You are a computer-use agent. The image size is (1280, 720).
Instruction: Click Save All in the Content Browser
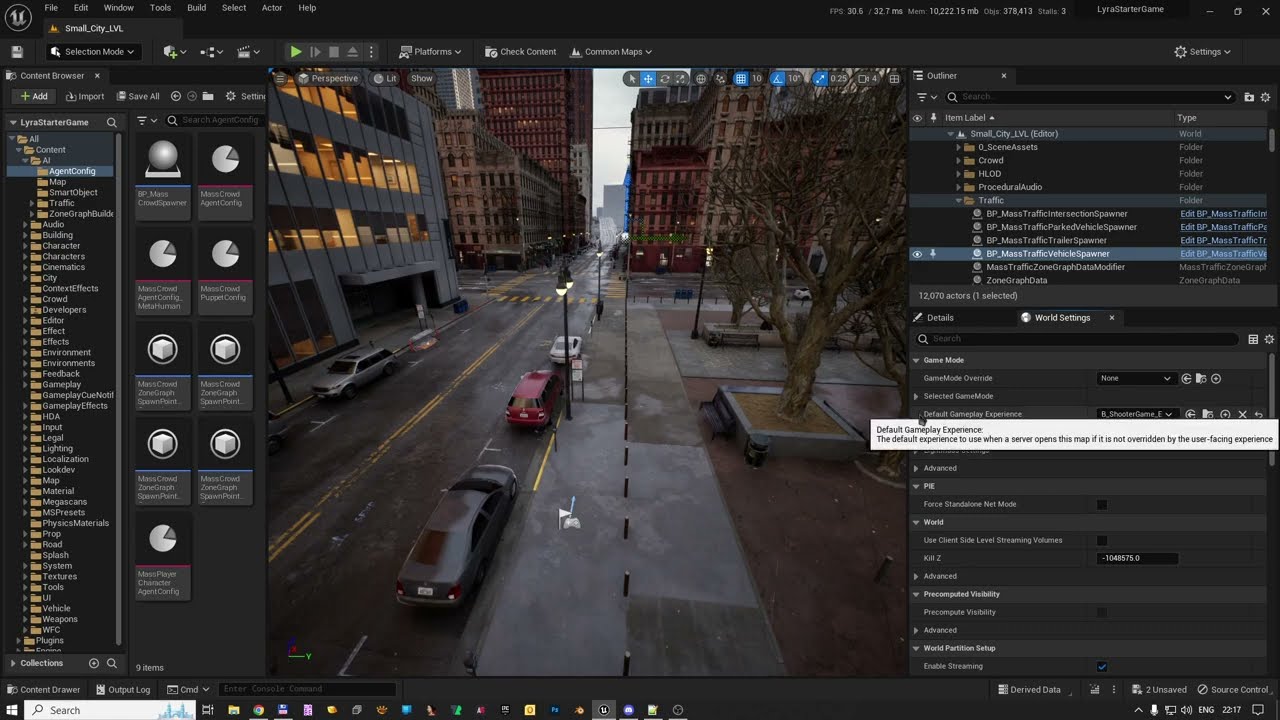[137, 96]
